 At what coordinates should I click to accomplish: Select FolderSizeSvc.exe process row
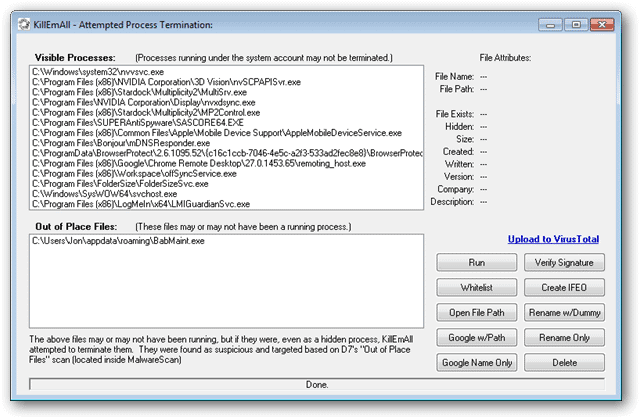click(x=227, y=184)
